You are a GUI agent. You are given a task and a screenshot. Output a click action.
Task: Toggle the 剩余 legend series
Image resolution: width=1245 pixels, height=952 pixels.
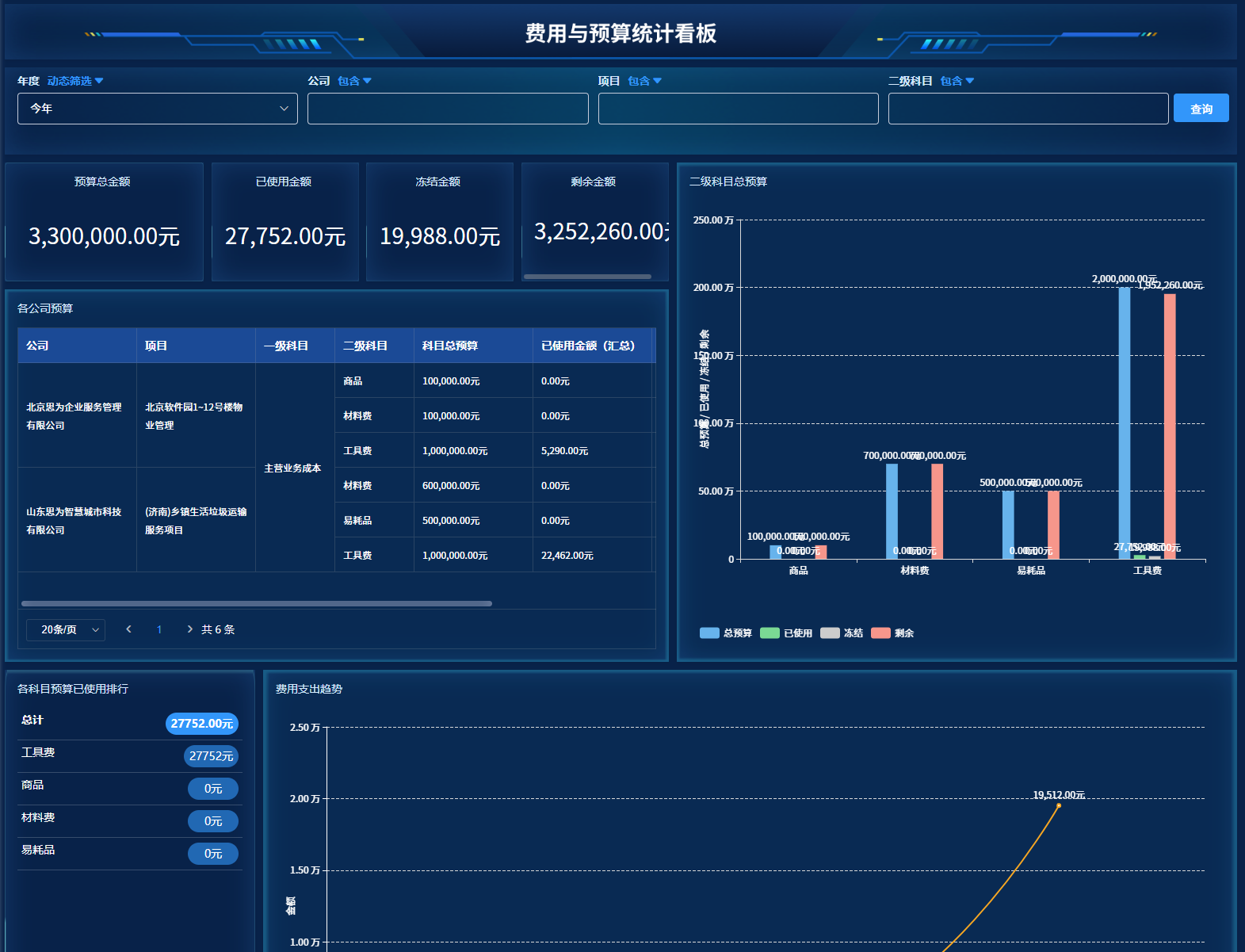tap(892, 633)
